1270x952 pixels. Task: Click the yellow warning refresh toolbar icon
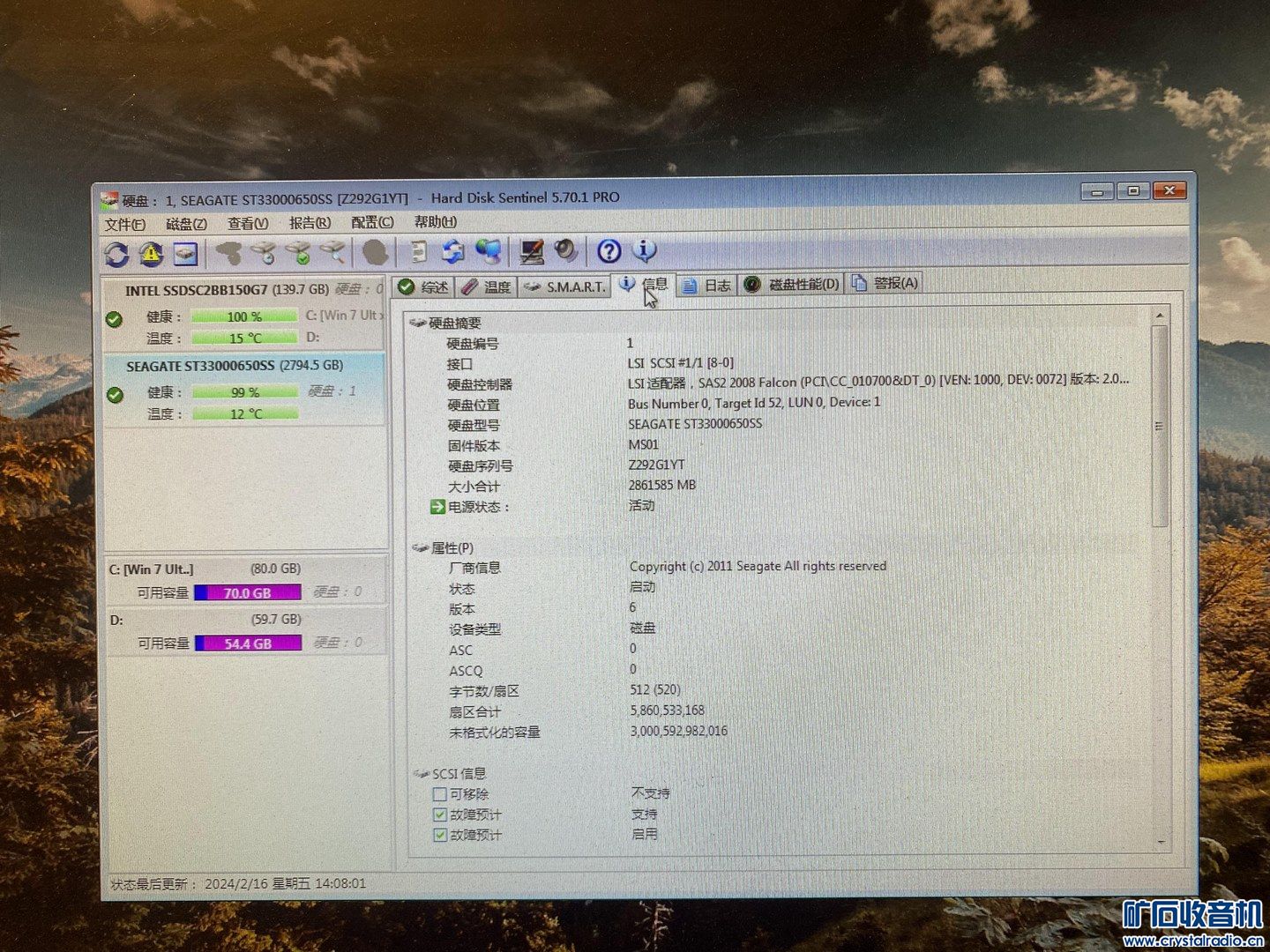(x=151, y=255)
